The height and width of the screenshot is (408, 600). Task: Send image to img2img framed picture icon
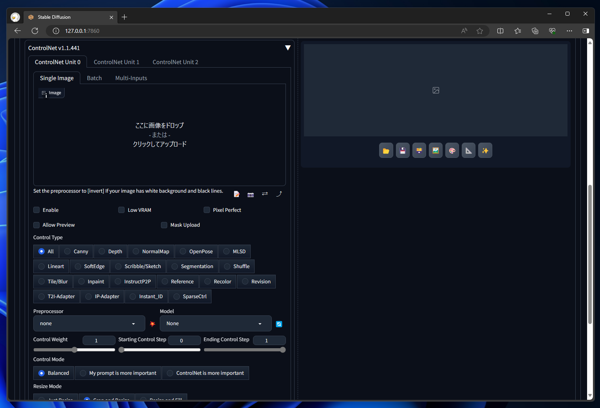(x=435, y=151)
